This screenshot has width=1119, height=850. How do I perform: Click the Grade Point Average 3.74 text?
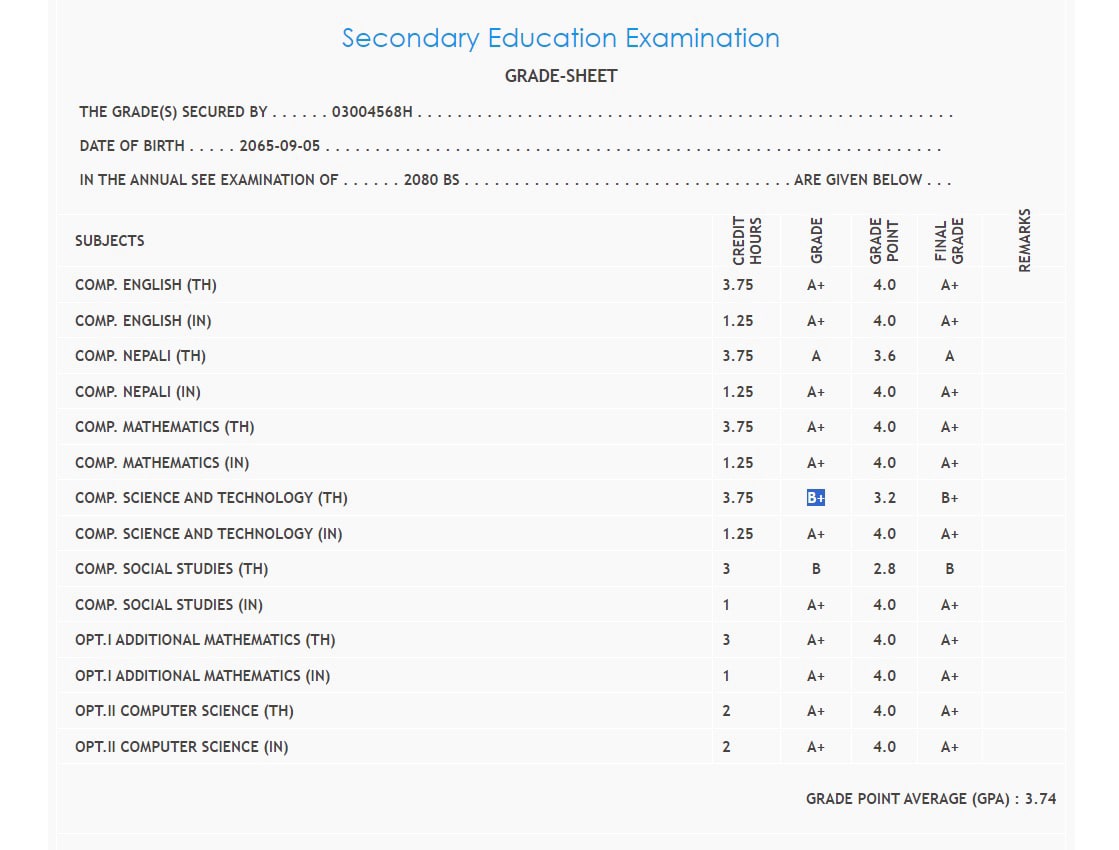[931, 799]
